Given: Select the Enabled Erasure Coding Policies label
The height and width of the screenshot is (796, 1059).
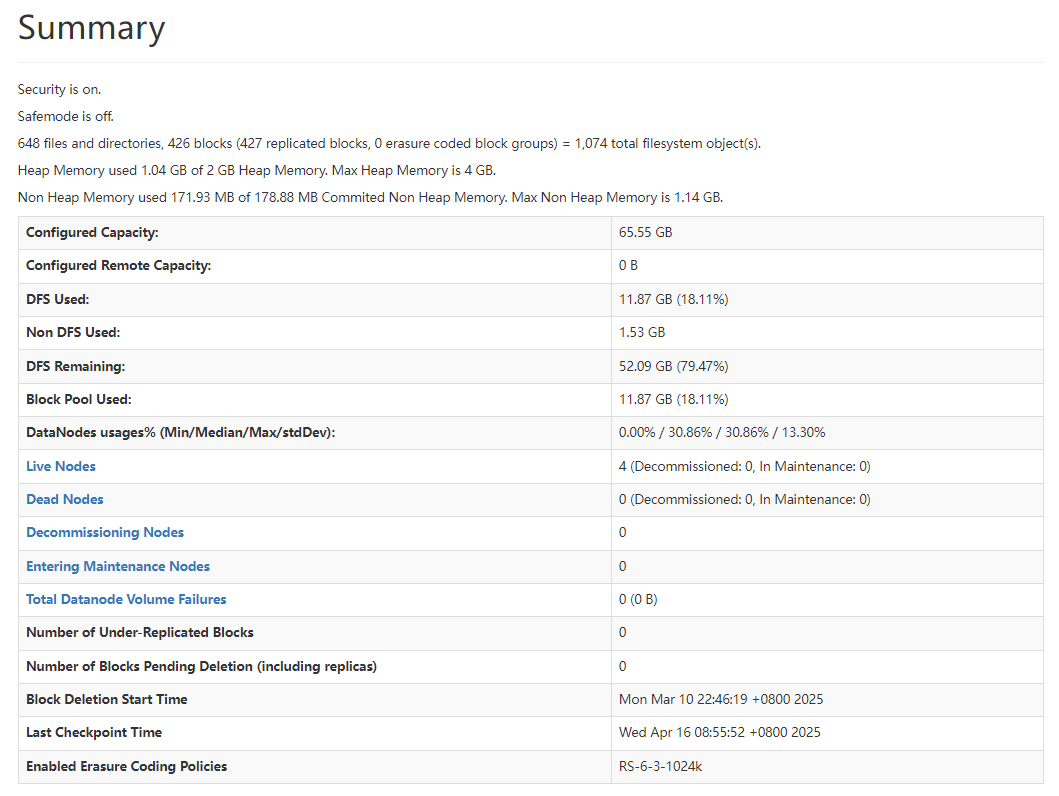Looking at the screenshot, I should (x=126, y=766).
